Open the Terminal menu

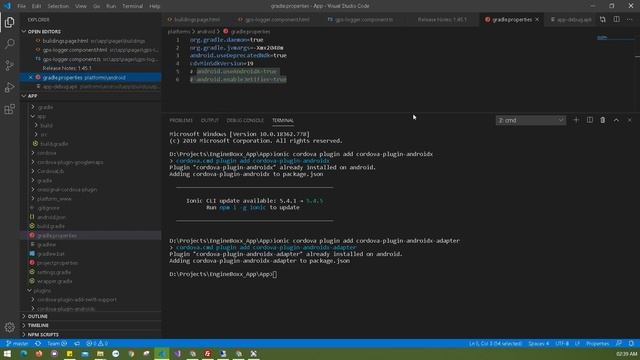coord(133,6)
